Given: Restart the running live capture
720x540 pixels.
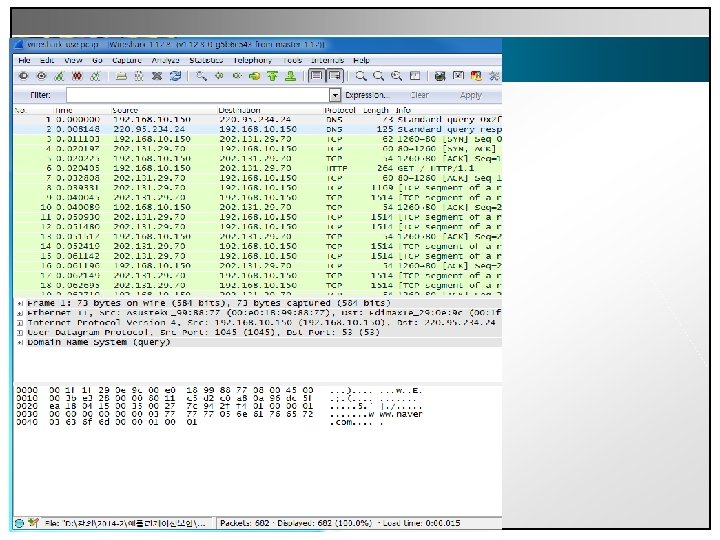Looking at the screenshot, I should click(95, 76).
